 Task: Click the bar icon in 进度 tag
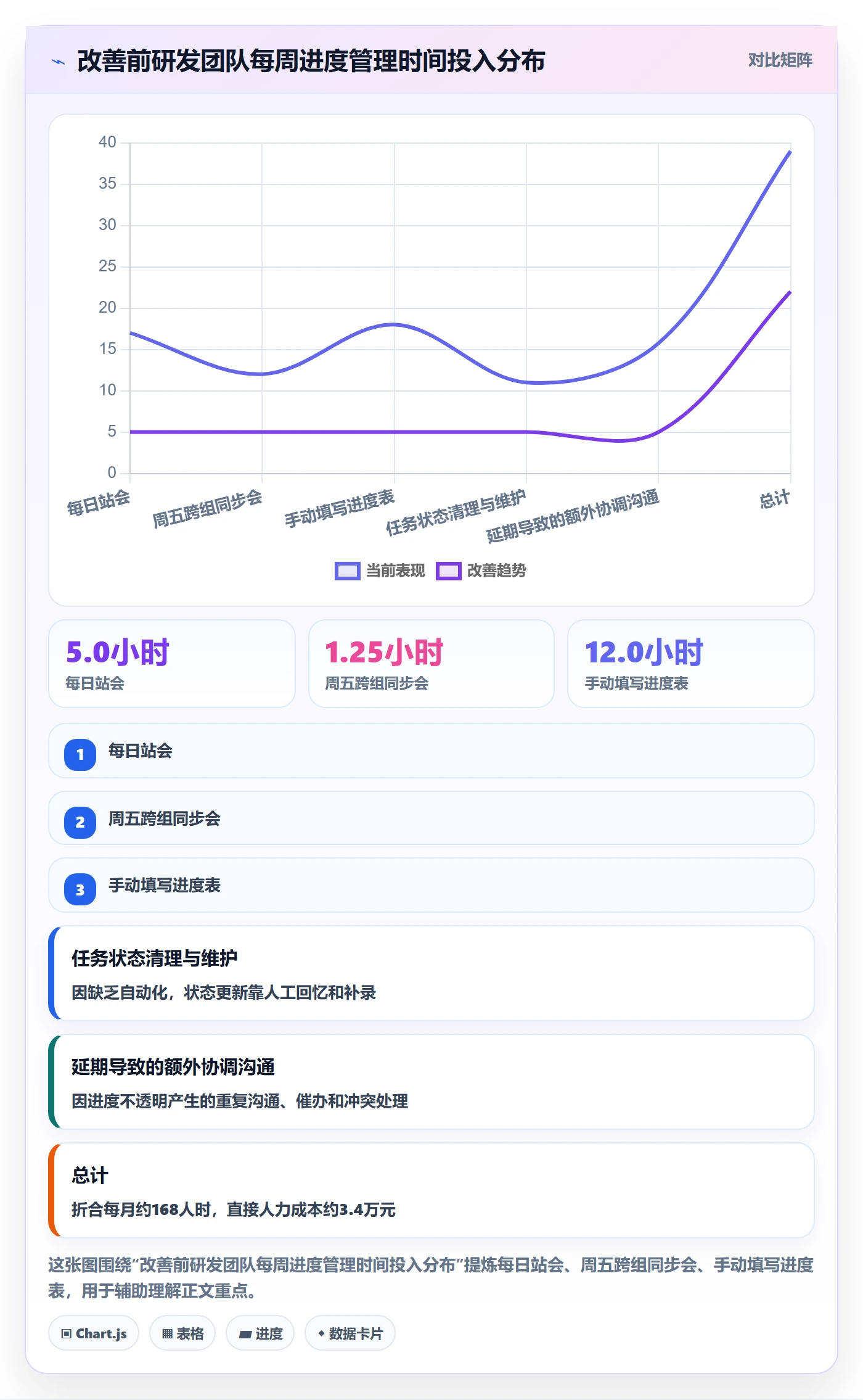tap(245, 1335)
